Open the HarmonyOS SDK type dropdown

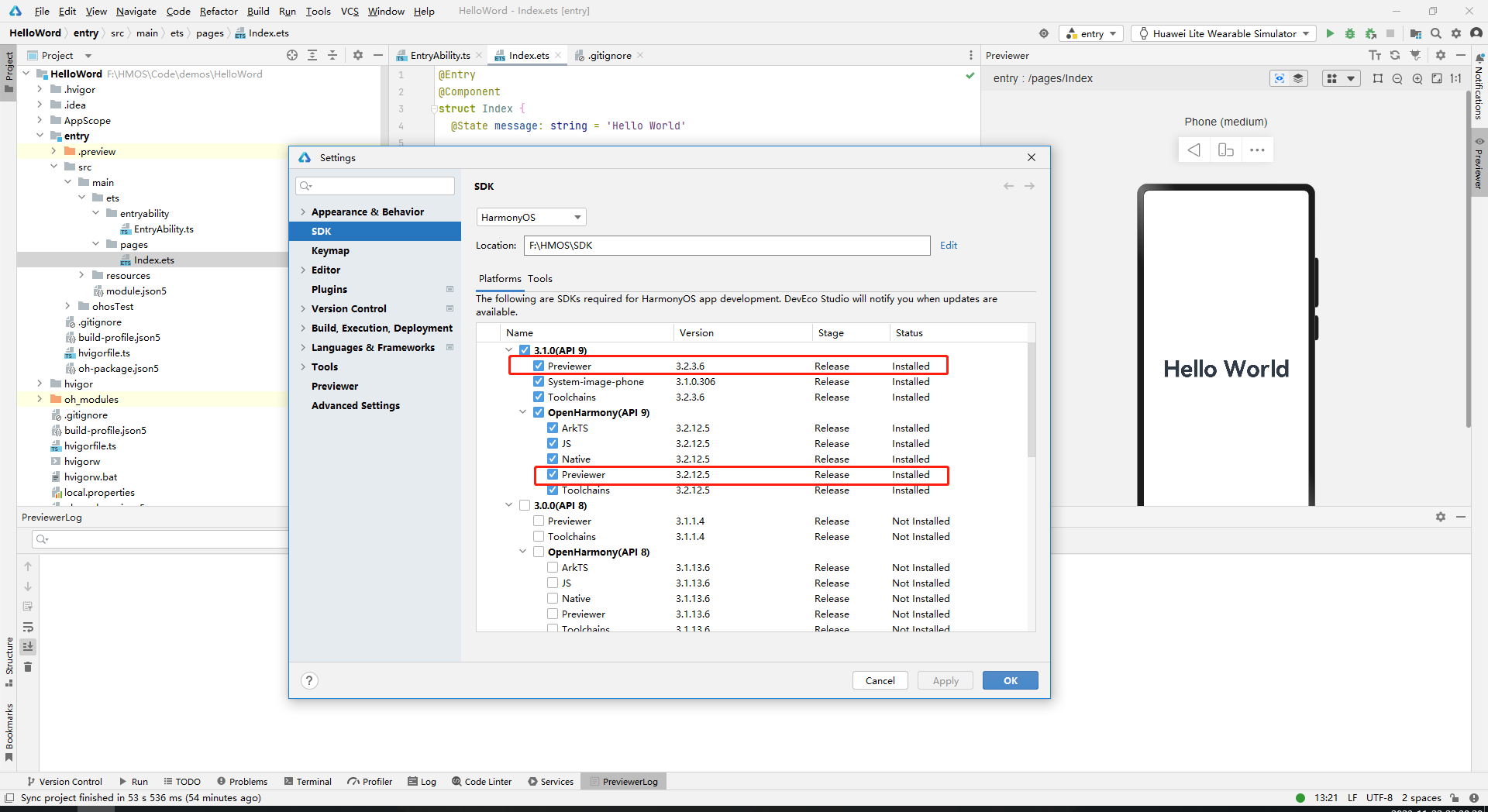click(532, 217)
